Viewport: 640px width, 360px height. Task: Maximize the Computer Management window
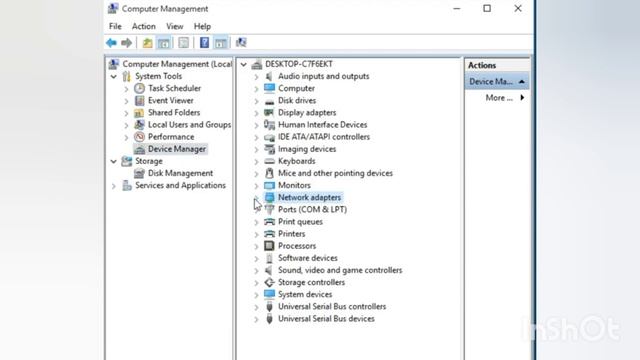pyautogui.click(x=487, y=9)
